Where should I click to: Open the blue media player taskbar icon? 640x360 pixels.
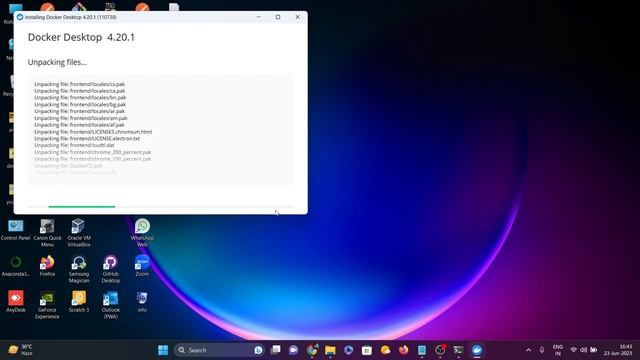click(348, 350)
